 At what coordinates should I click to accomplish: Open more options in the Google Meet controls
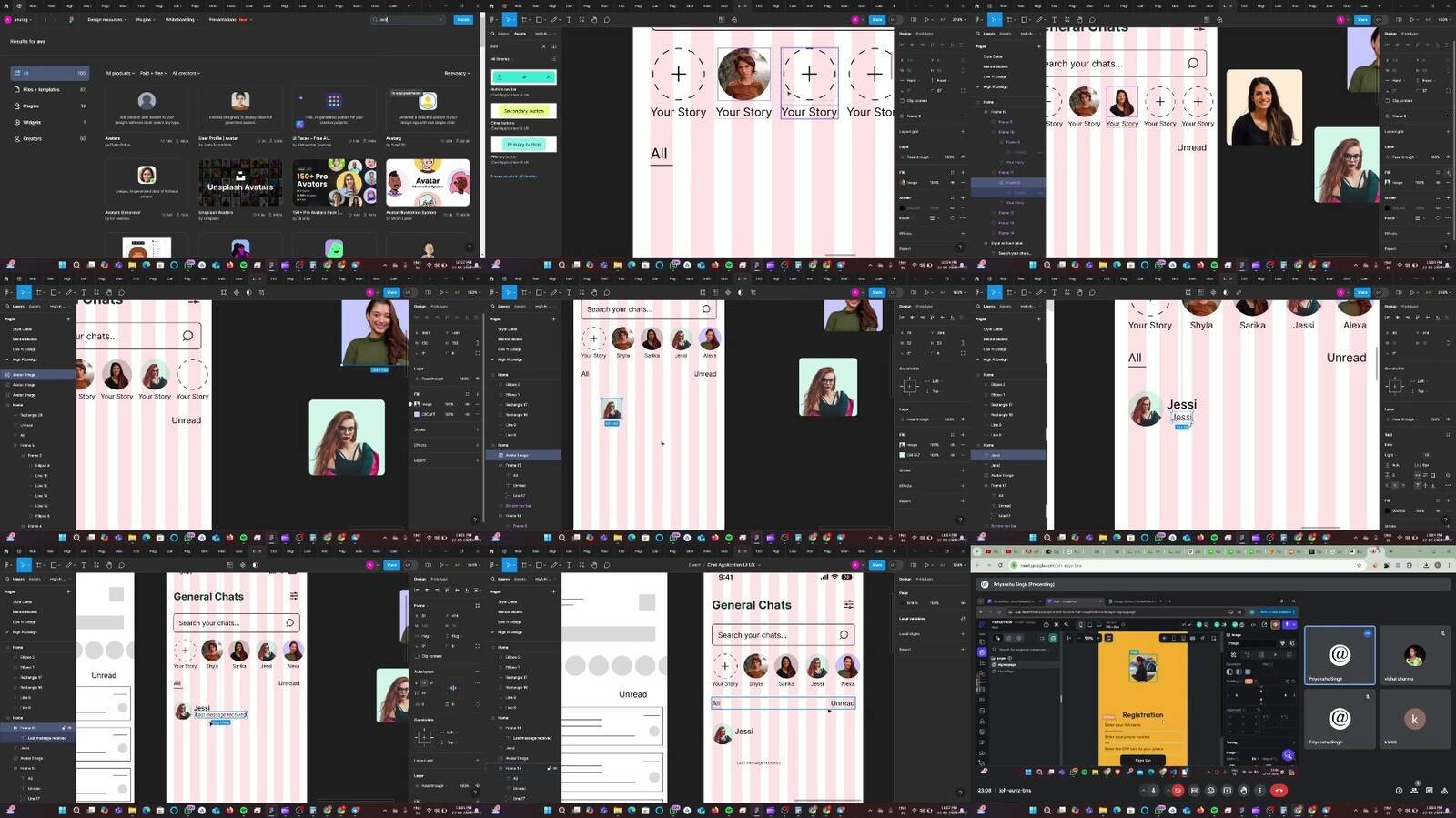pyautogui.click(x=1259, y=791)
